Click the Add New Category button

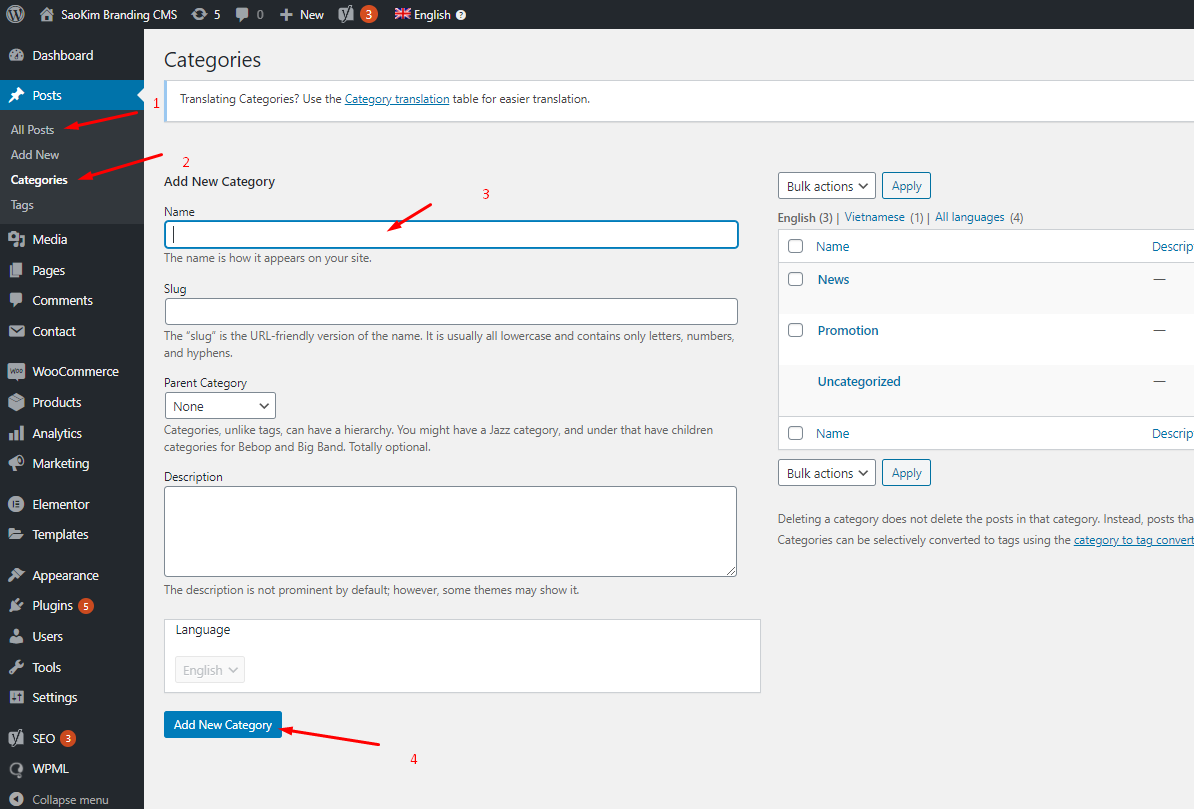pyautogui.click(x=223, y=725)
